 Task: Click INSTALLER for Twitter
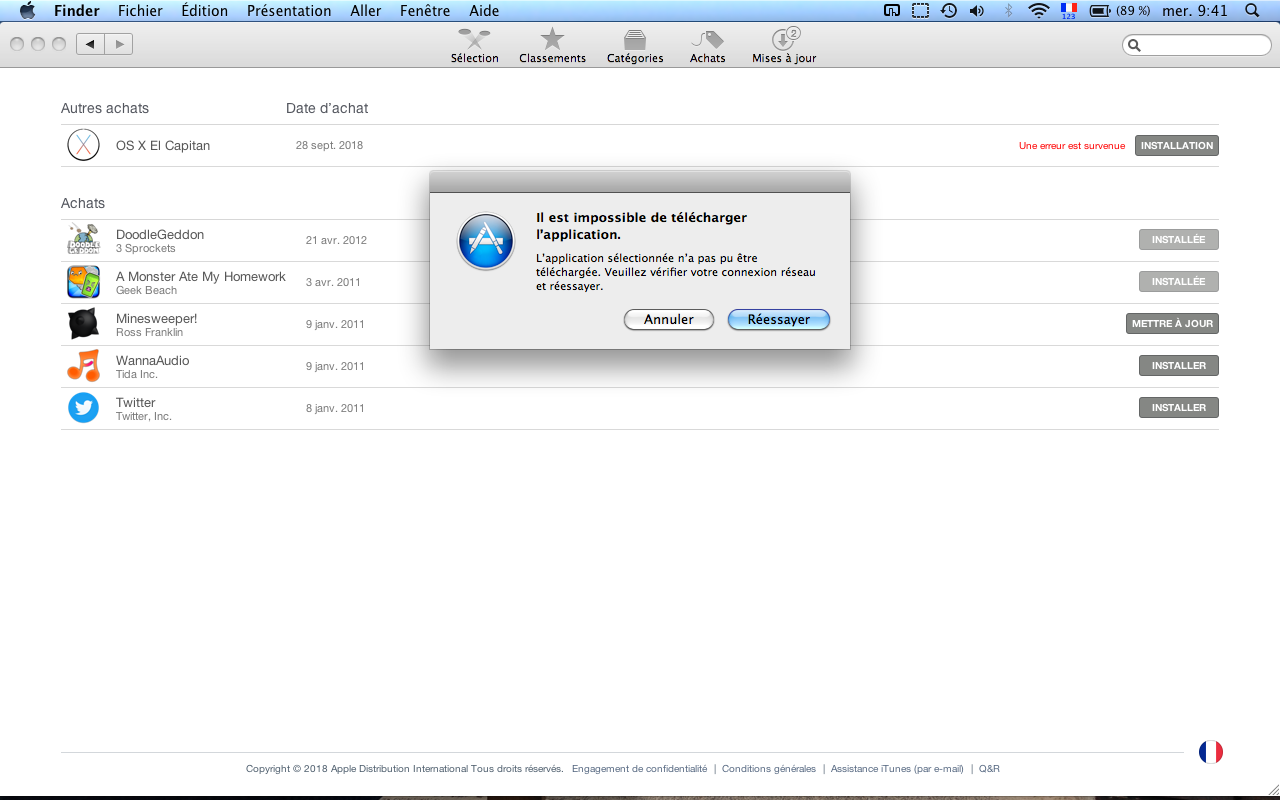tap(1179, 408)
